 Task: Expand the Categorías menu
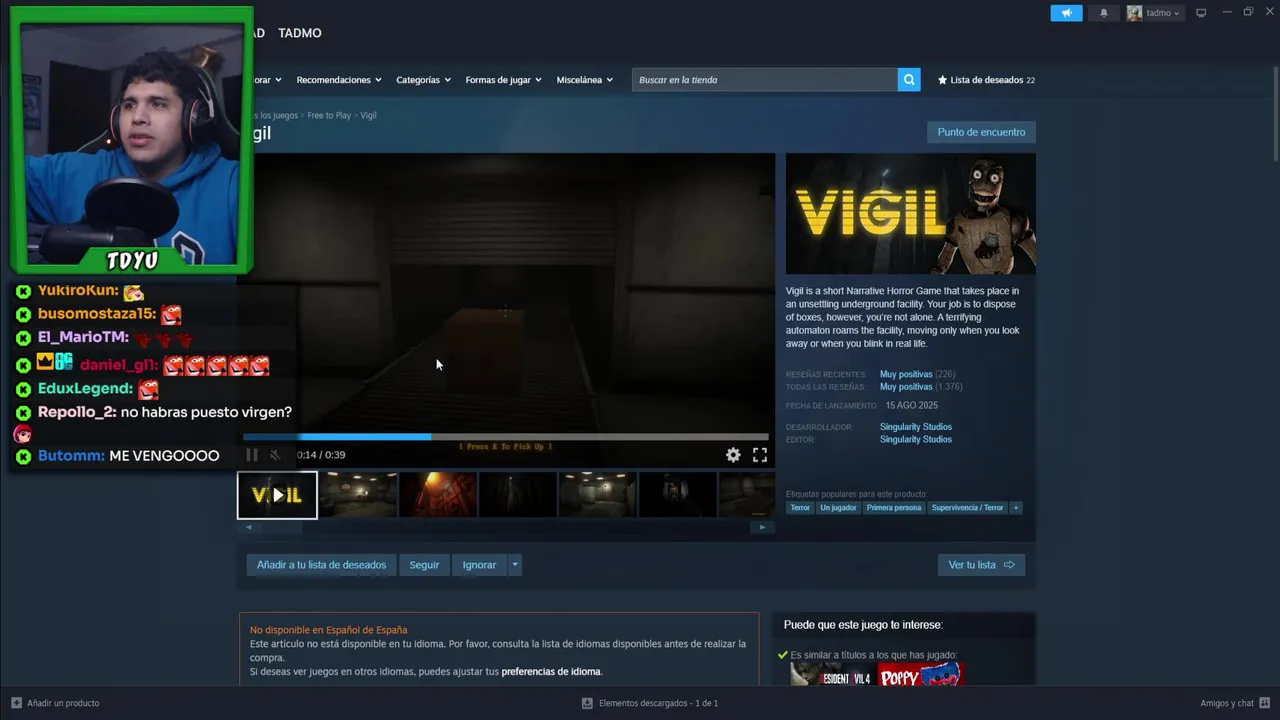point(423,80)
